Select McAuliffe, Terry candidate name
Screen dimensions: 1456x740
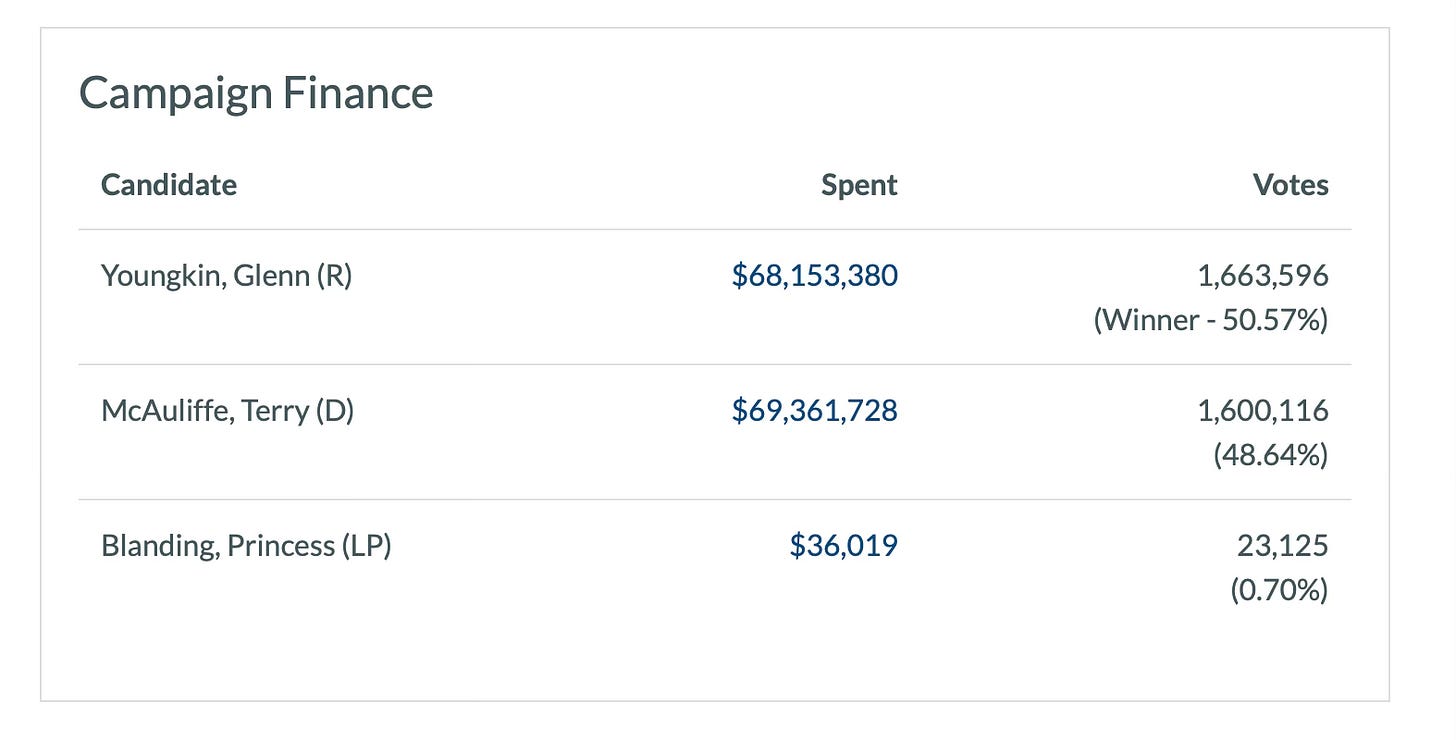pos(227,410)
